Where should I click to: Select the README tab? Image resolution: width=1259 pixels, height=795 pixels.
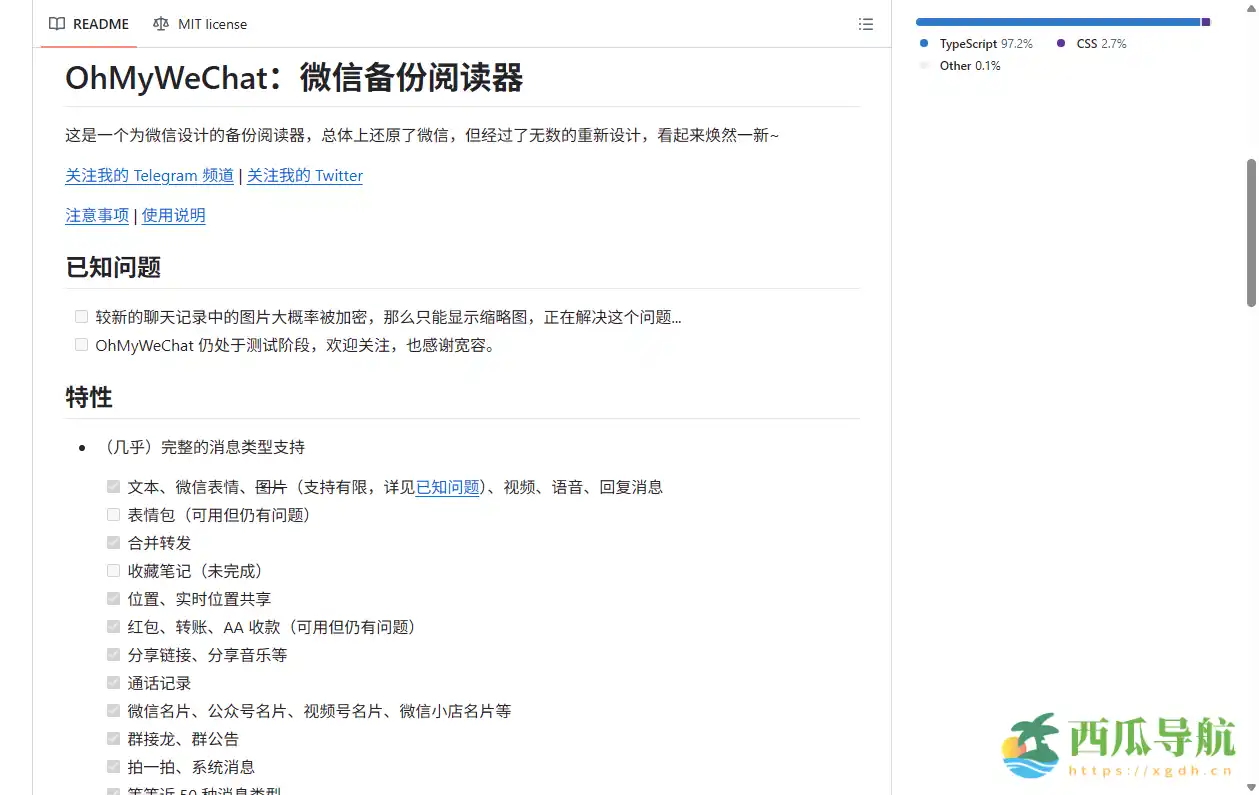tap(97, 24)
